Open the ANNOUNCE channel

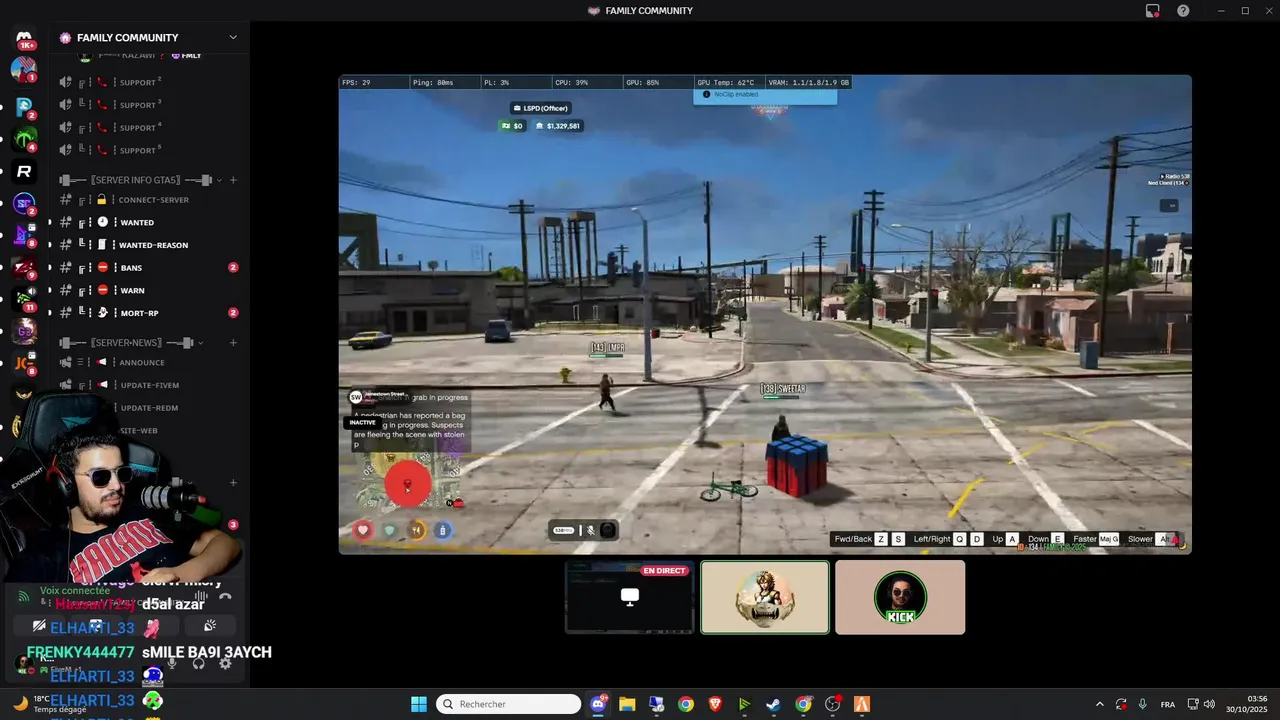148,363
